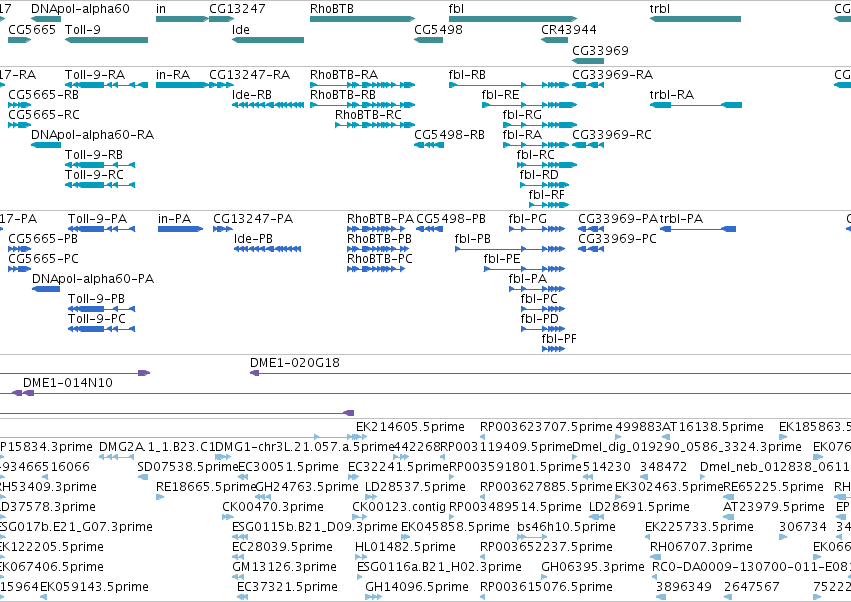This screenshot has width=851, height=602.
Task: Click the fbl-RB transcript label
Action: 467,74
